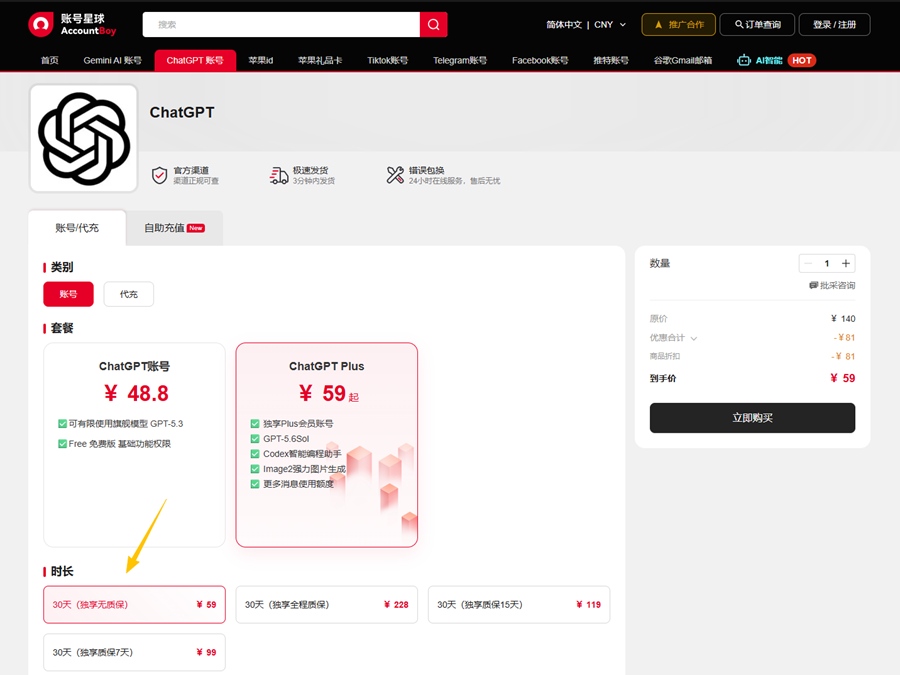Select the 代充 category option
The width and height of the screenshot is (900, 675).
(129, 294)
